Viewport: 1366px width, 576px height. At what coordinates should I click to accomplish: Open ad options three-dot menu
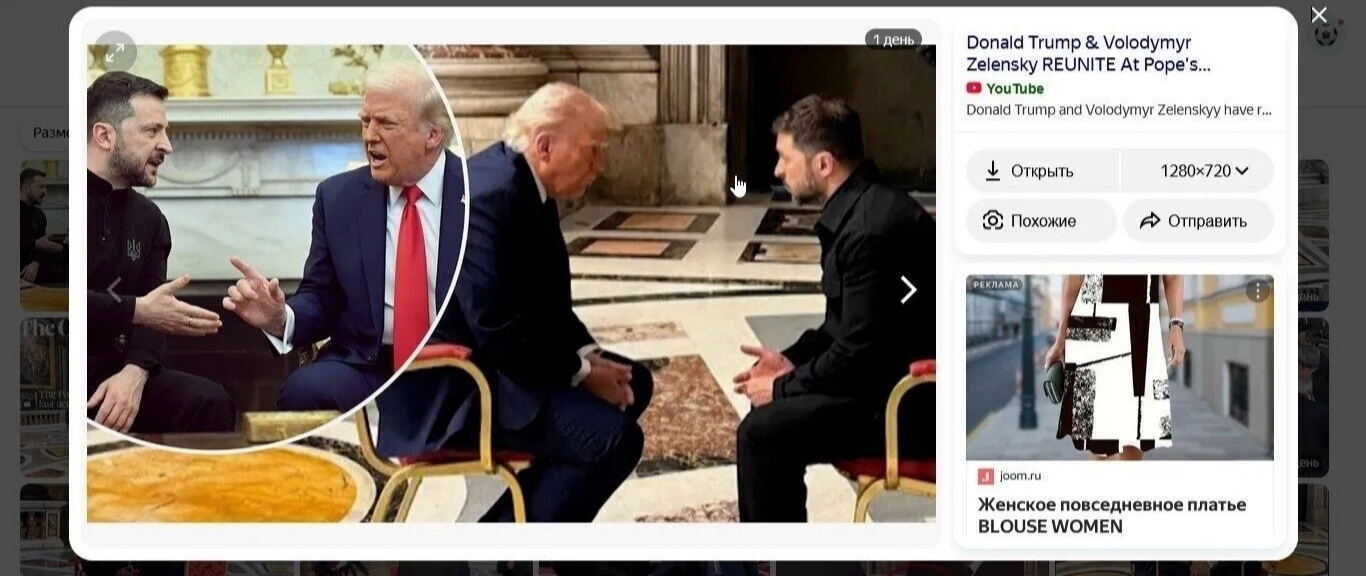(x=1258, y=291)
